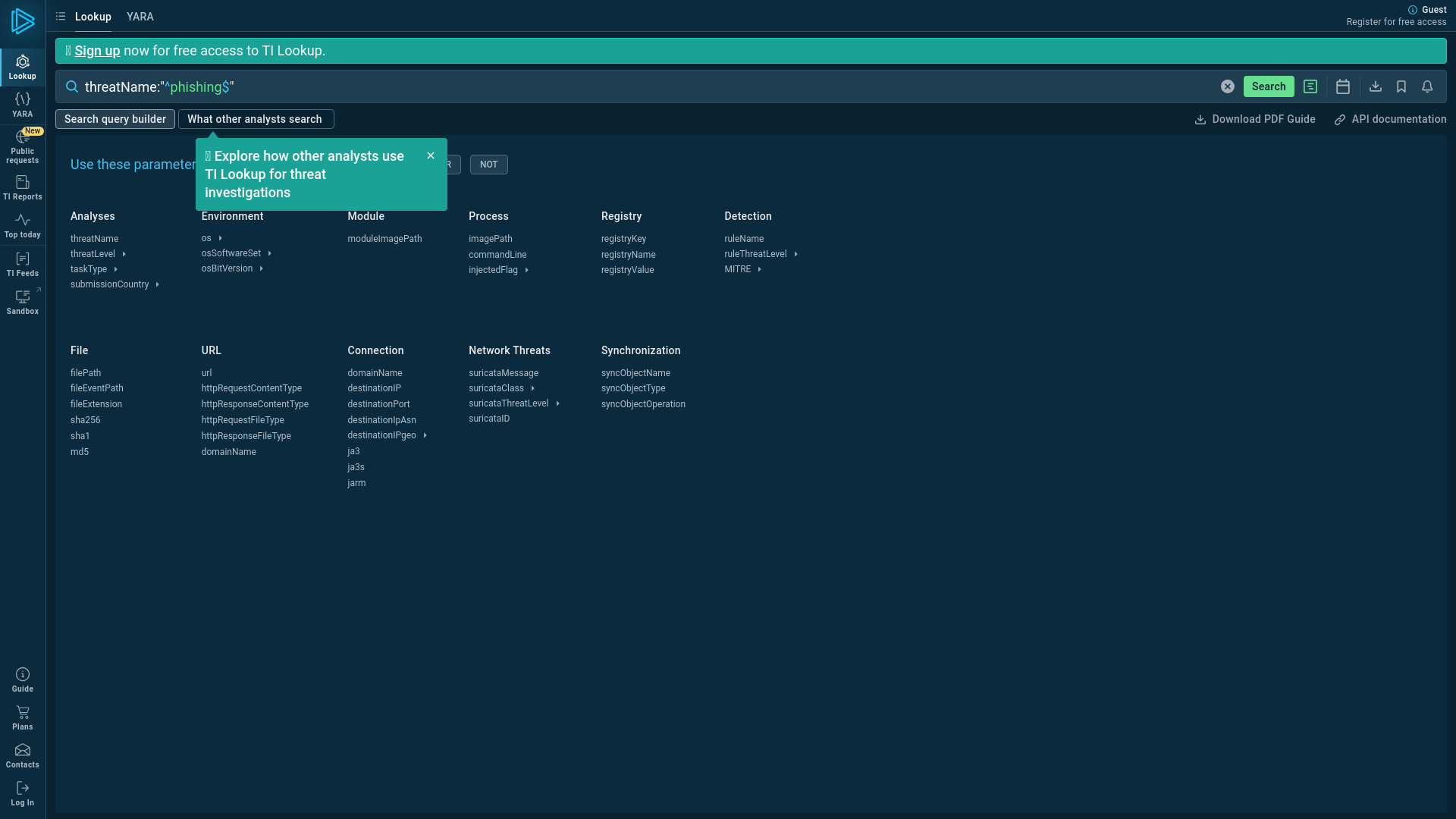This screenshot has height=819, width=1456.
Task: Click the download results icon near Search
Action: (1374, 86)
